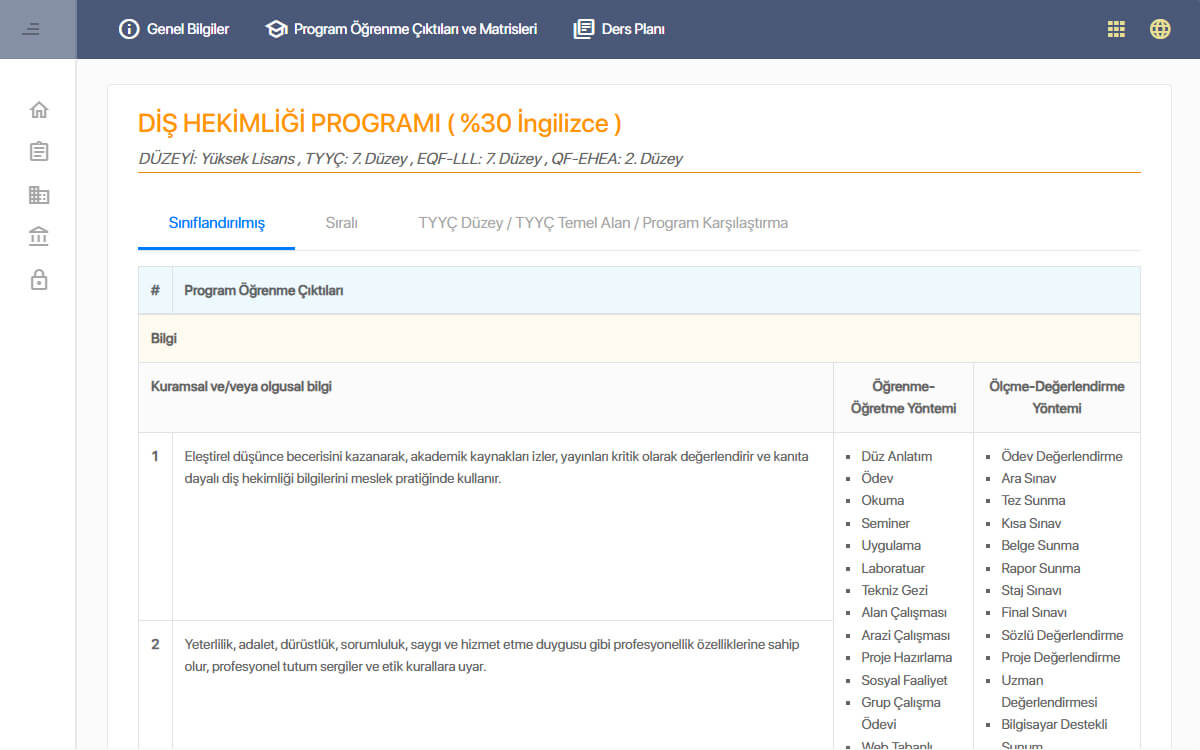Open Genel Bilgiler menu item
Image resolution: width=1200 pixels, height=750 pixels.
[174, 29]
